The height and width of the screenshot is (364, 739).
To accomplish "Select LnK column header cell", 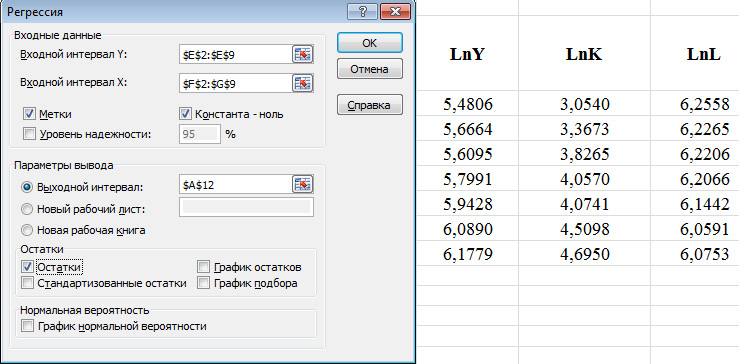I will click(x=584, y=53).
